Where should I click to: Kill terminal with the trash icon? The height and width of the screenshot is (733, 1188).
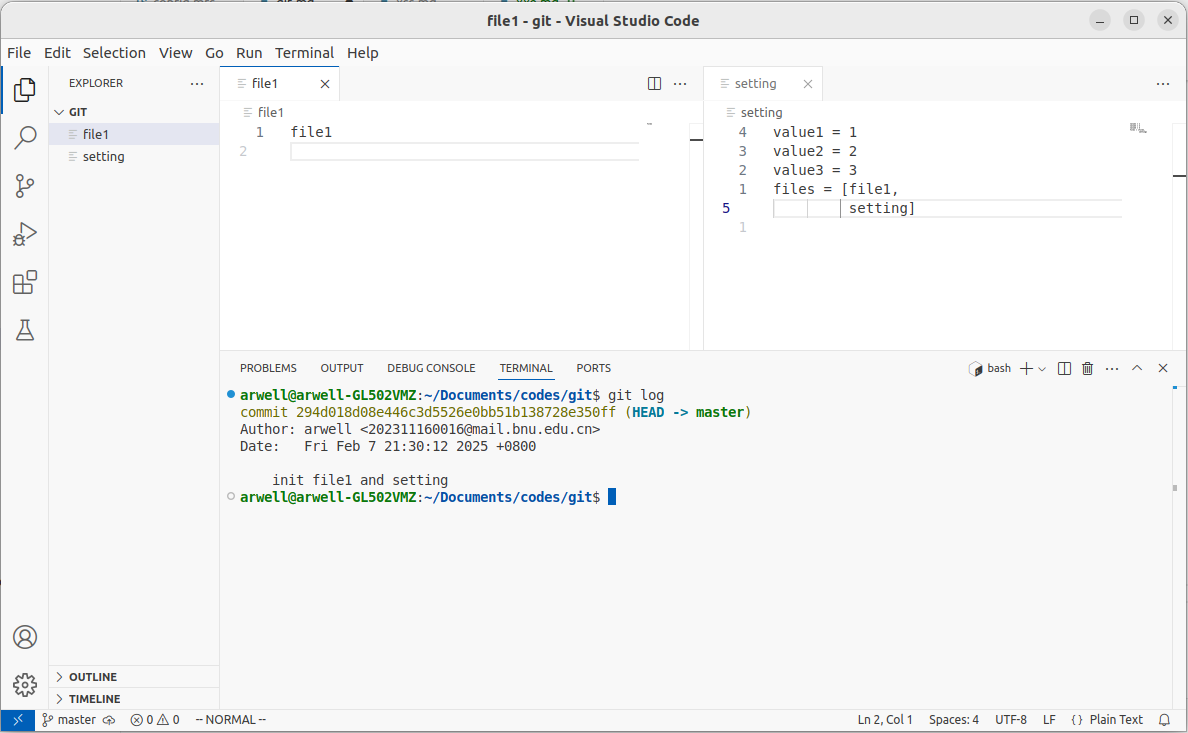(1088, 368)
